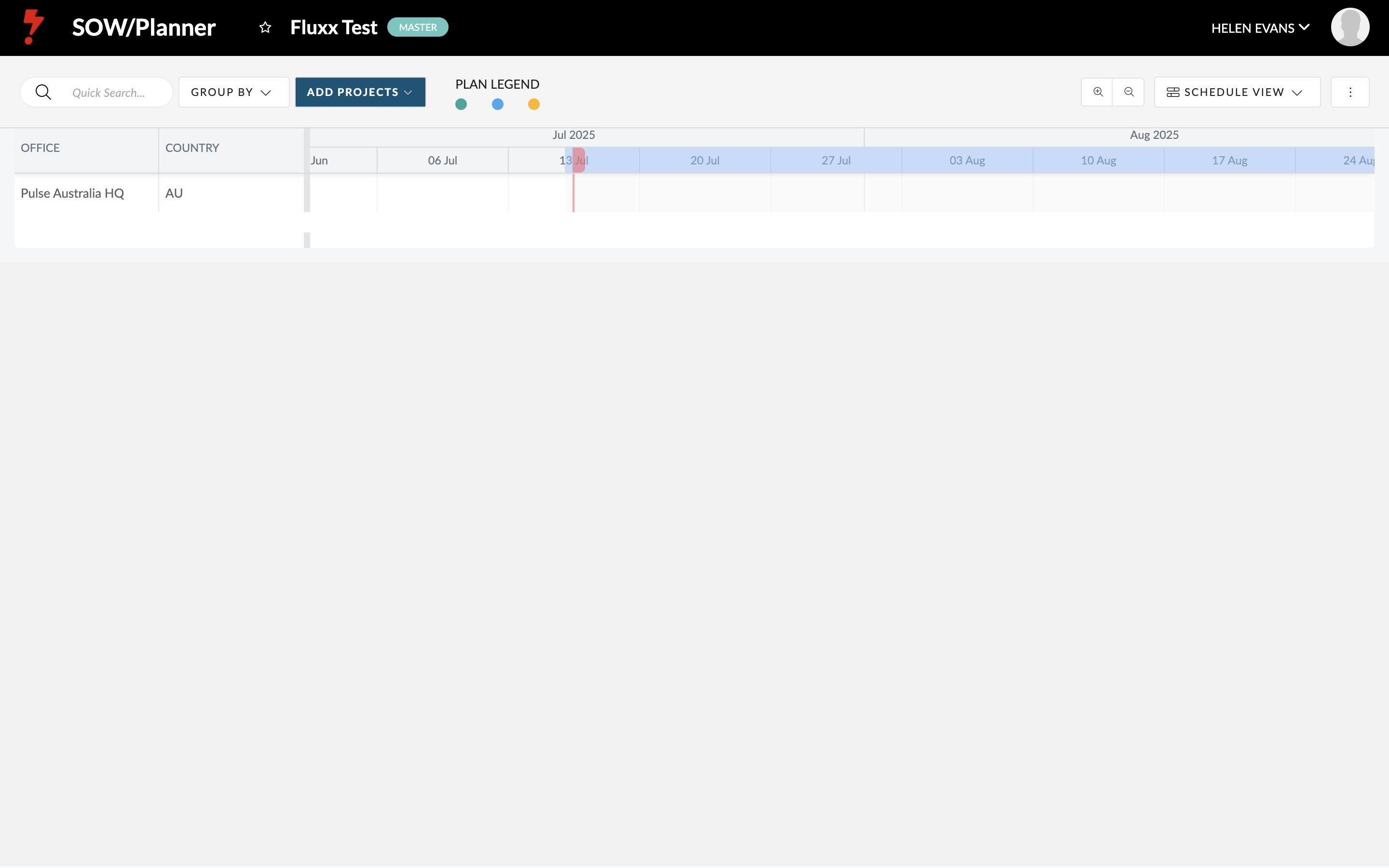Click the PLAN LEGEND label
The height and width of the screenshot is (868, 1389).
coord(497,84)
